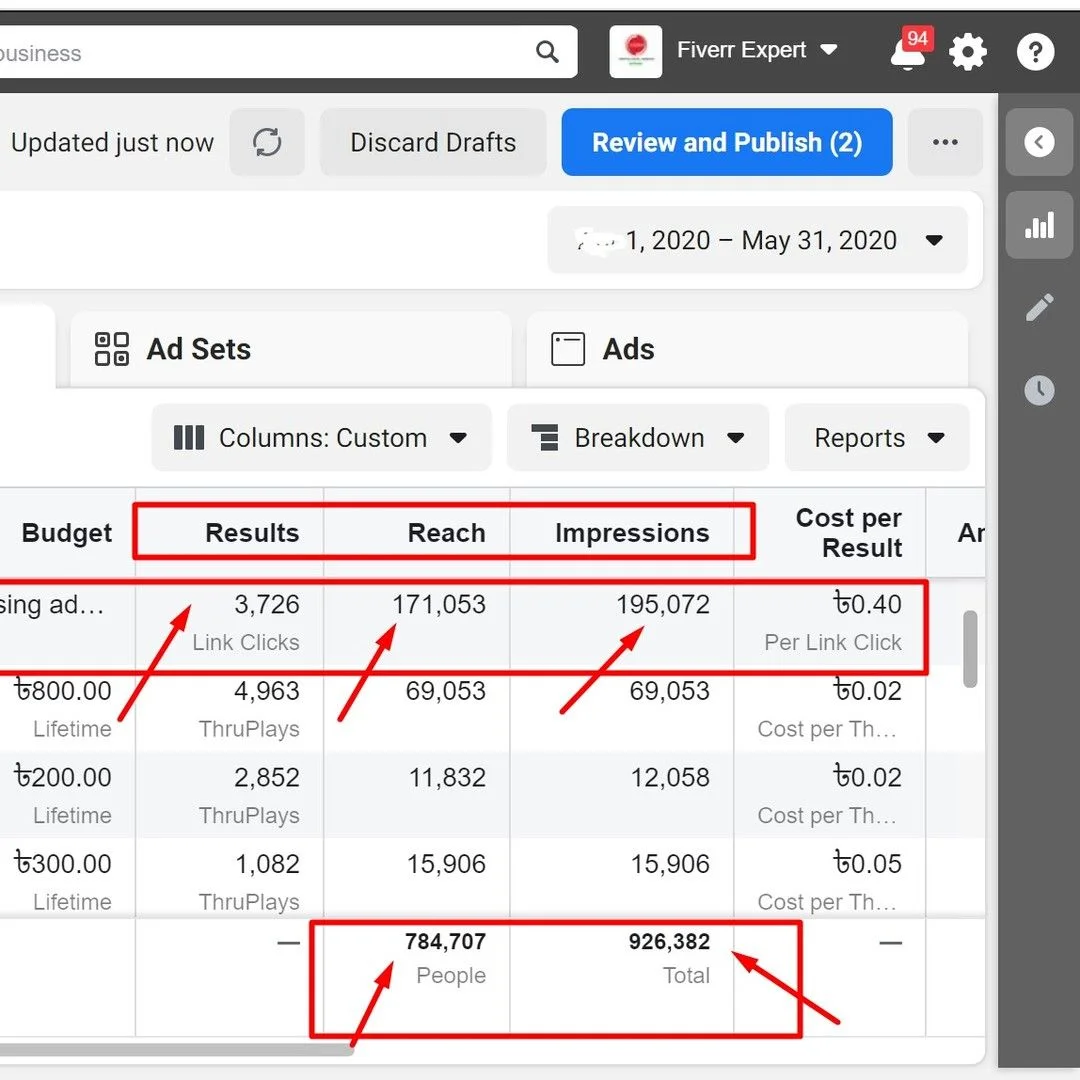This screenshot has width=1080, height=1080.
Task: Click the vertical table scrollbar
Action: coord(969,649)
